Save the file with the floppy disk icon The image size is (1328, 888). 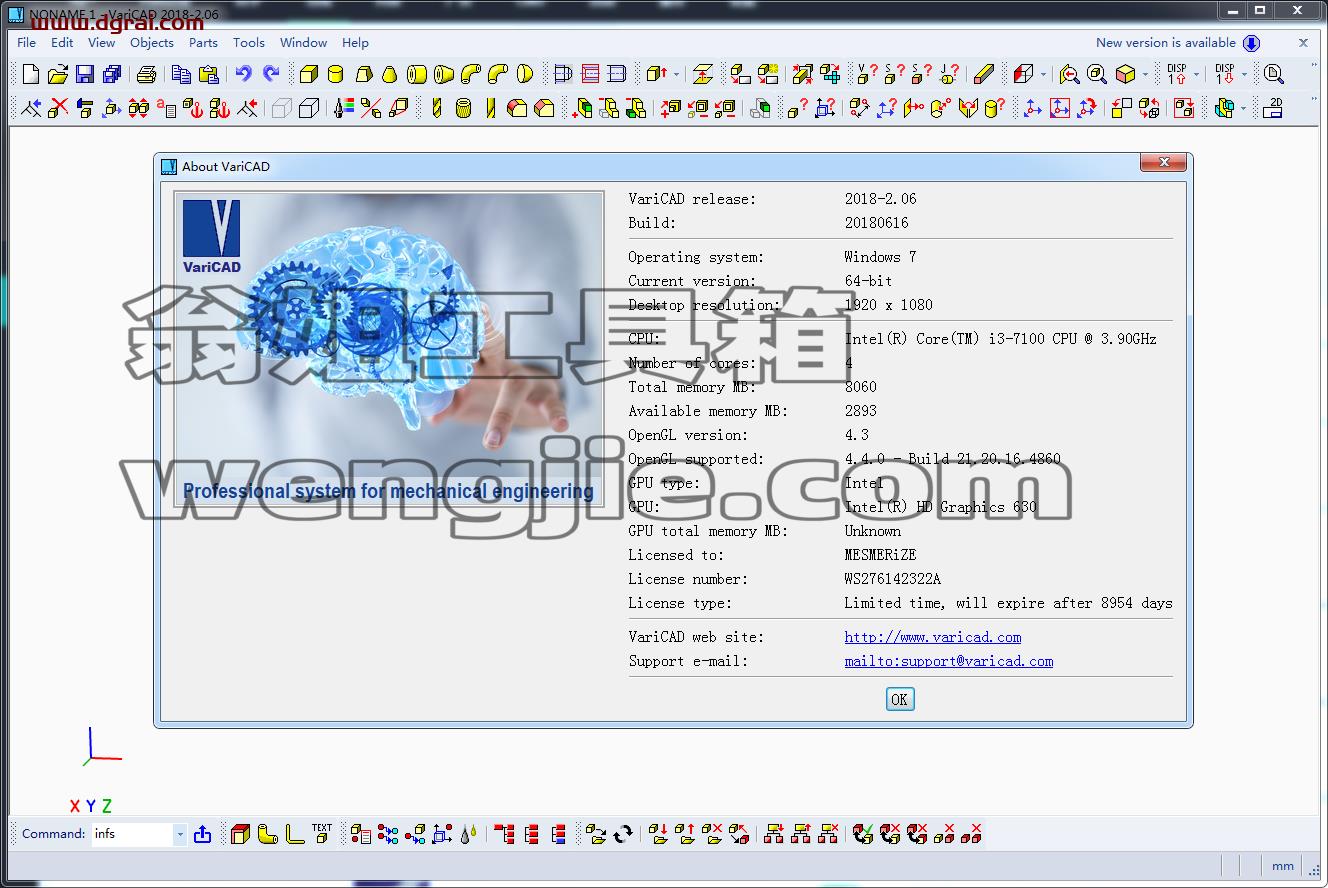(x=85, y=74)
